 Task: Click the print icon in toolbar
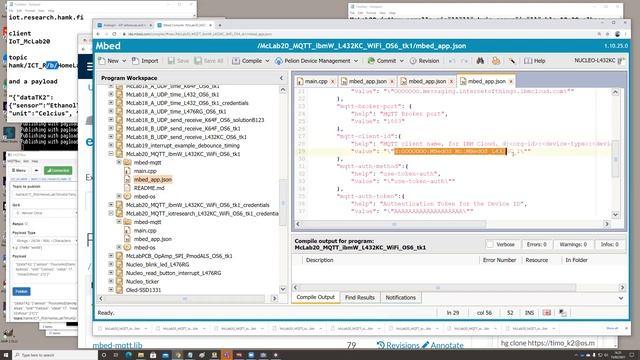pyautogui.click(x=496, y=61)
